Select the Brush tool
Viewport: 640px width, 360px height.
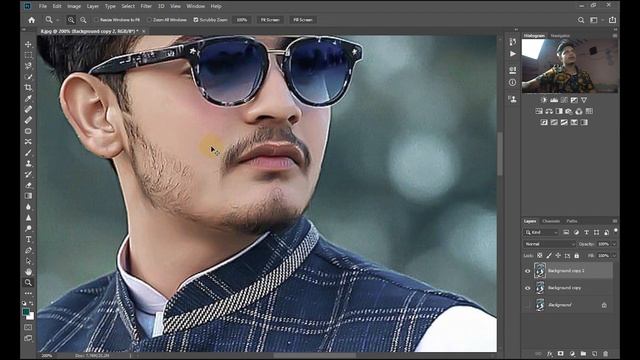[28, 153]
